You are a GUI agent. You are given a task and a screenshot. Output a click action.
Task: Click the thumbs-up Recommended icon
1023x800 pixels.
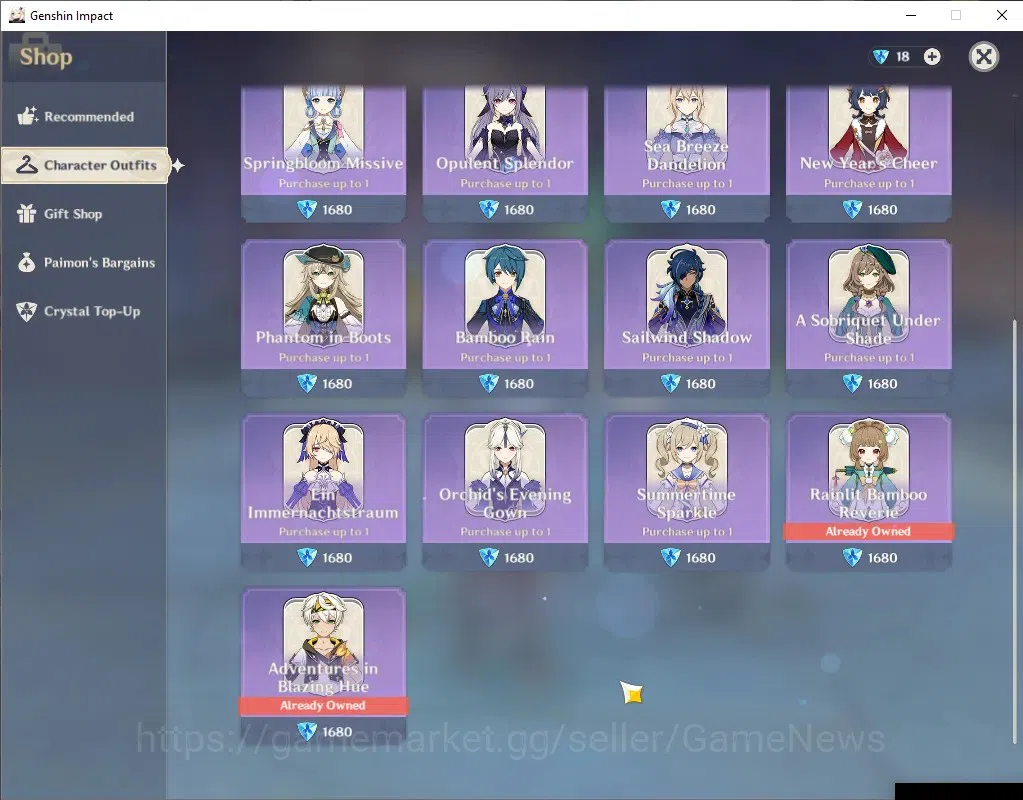[x=27, y=116]
